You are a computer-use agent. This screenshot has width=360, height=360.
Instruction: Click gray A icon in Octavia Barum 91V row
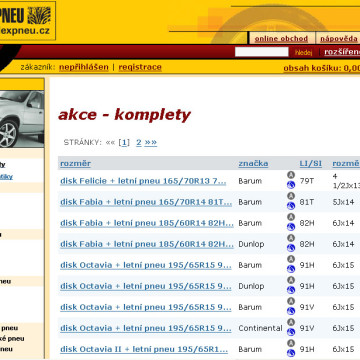coord(291,301)
